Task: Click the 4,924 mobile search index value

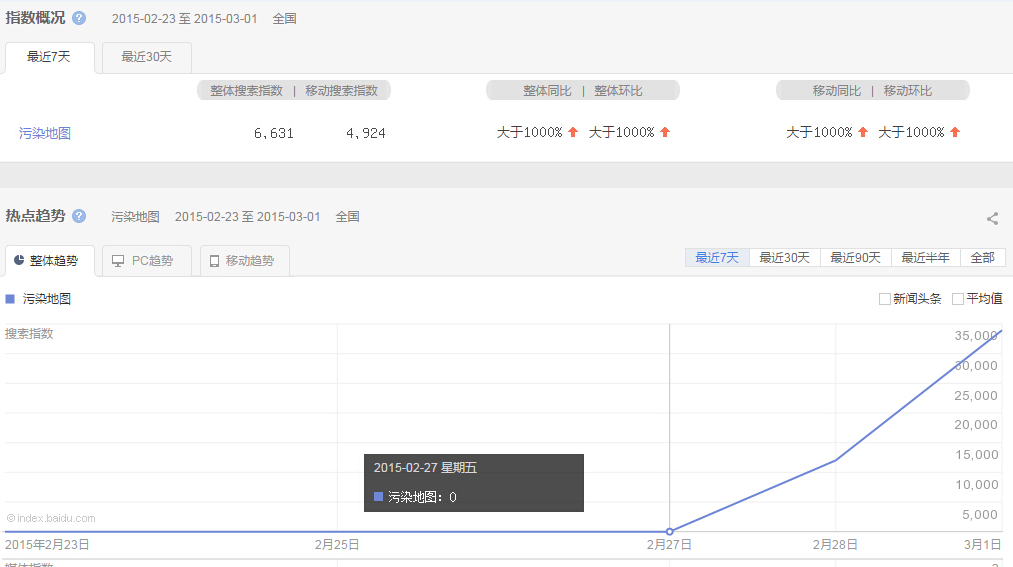Action: [366, 133]
